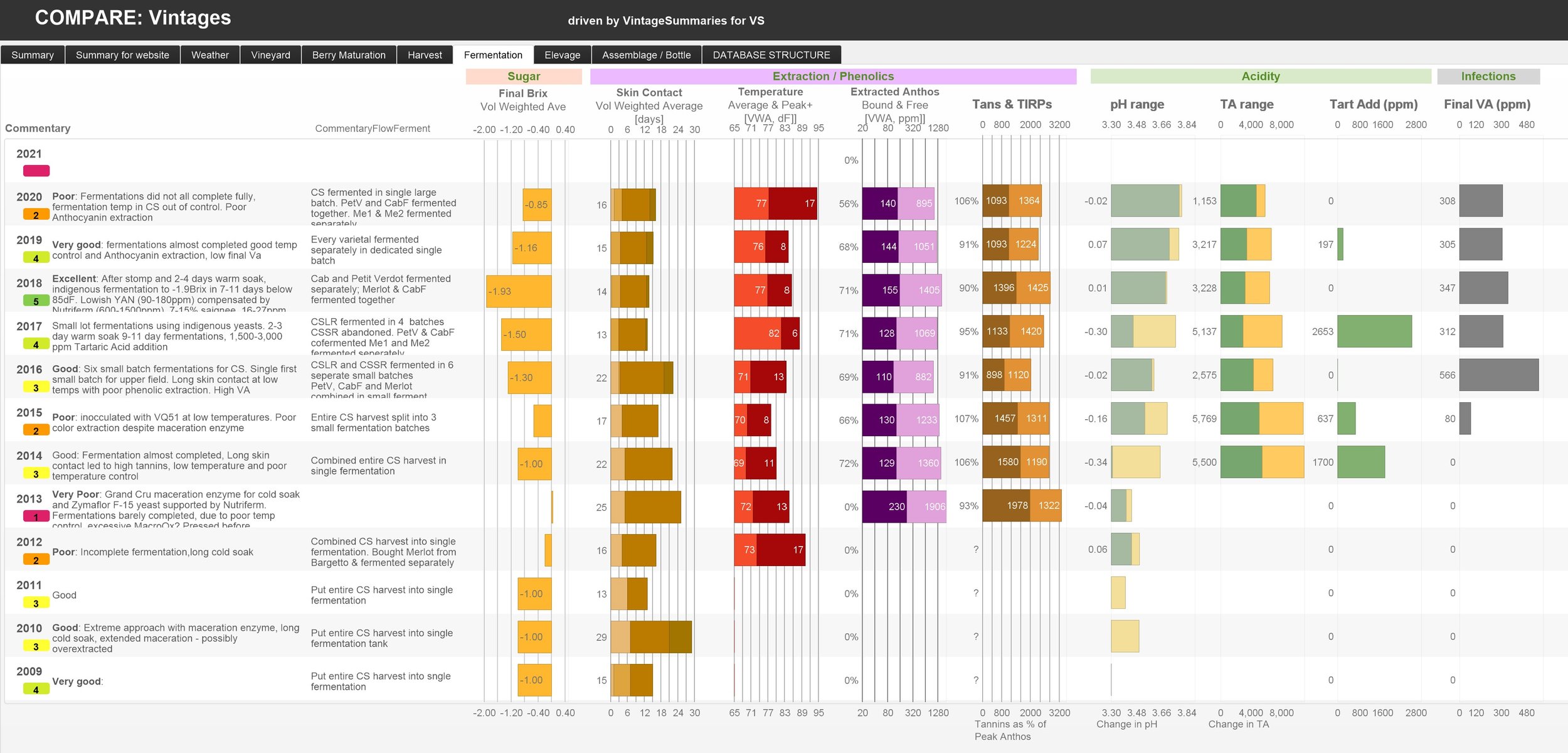Click 'driven by VintageSummaries for VS' text
The height and width of the screenshot is (753, 1568).
666,21
